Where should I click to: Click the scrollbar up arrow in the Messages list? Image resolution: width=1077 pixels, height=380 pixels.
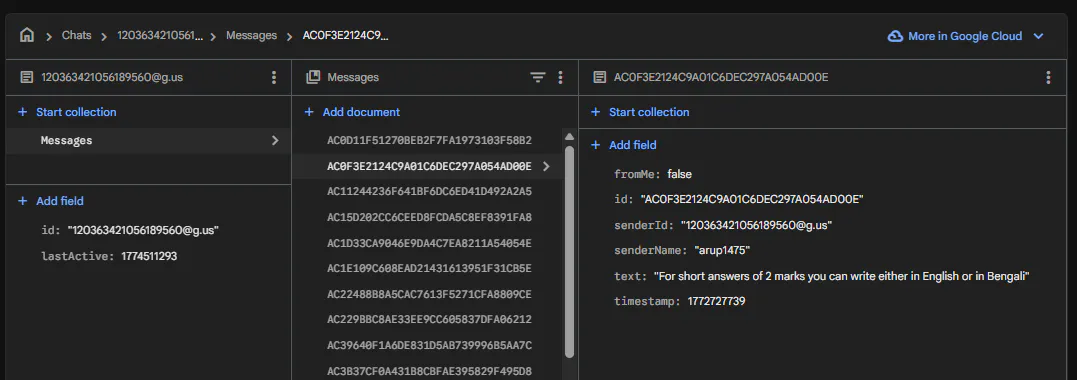point(569,137)
